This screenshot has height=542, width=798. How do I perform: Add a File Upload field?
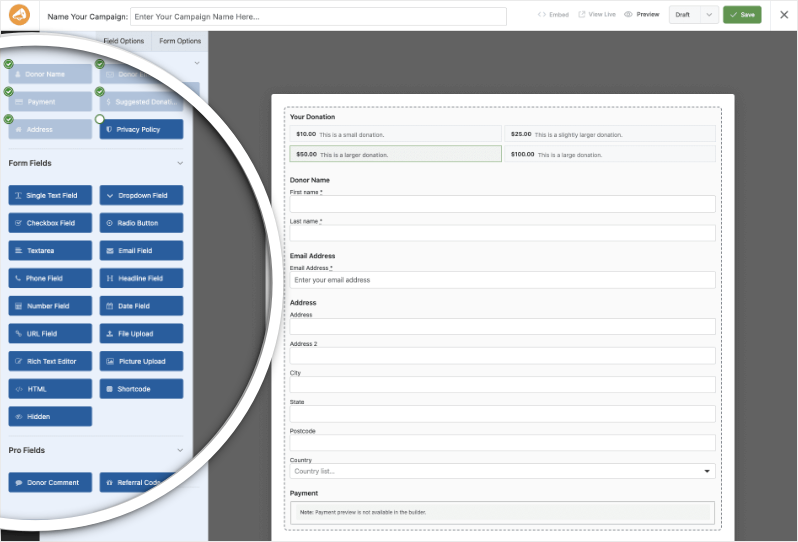click(141, 334)
